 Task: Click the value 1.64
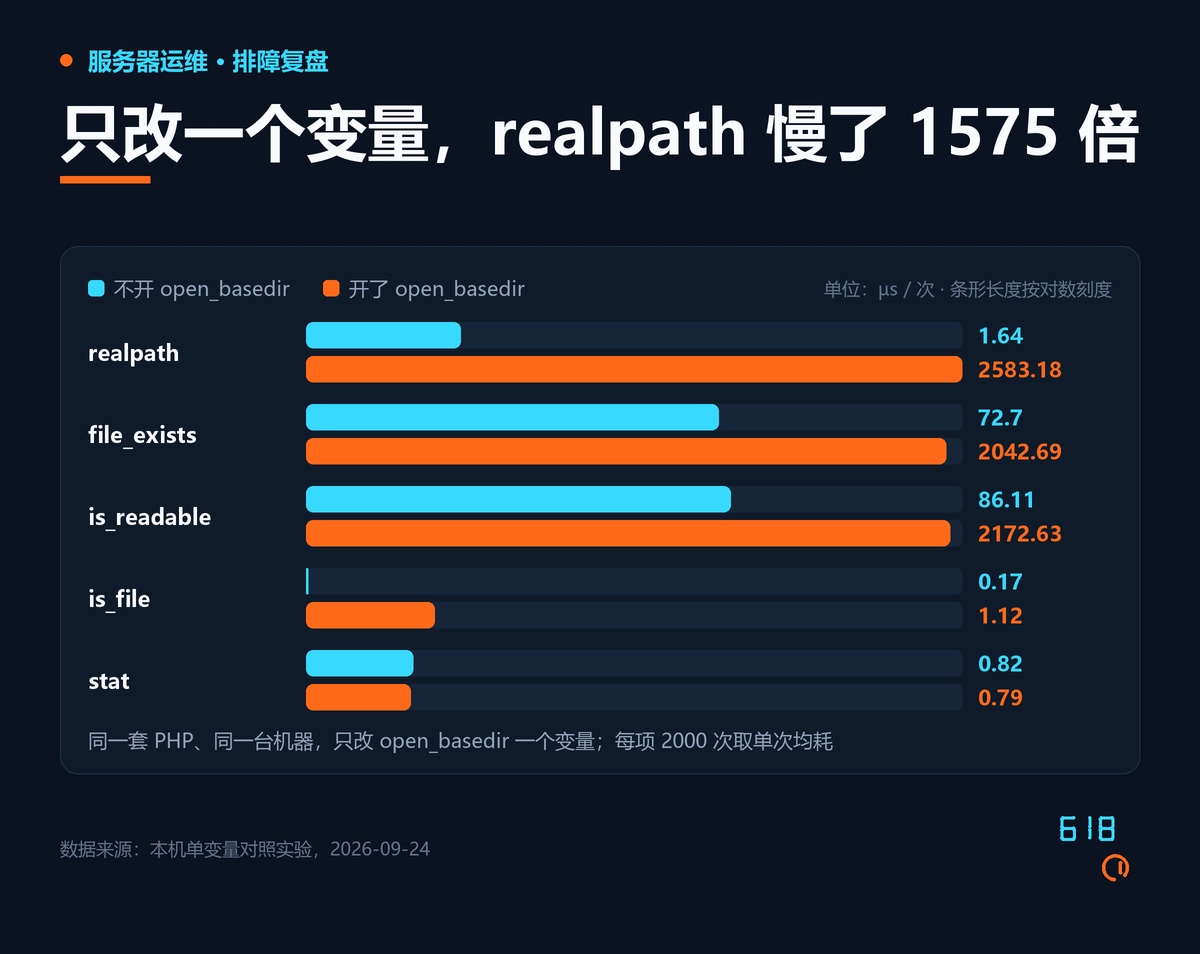1000,336
